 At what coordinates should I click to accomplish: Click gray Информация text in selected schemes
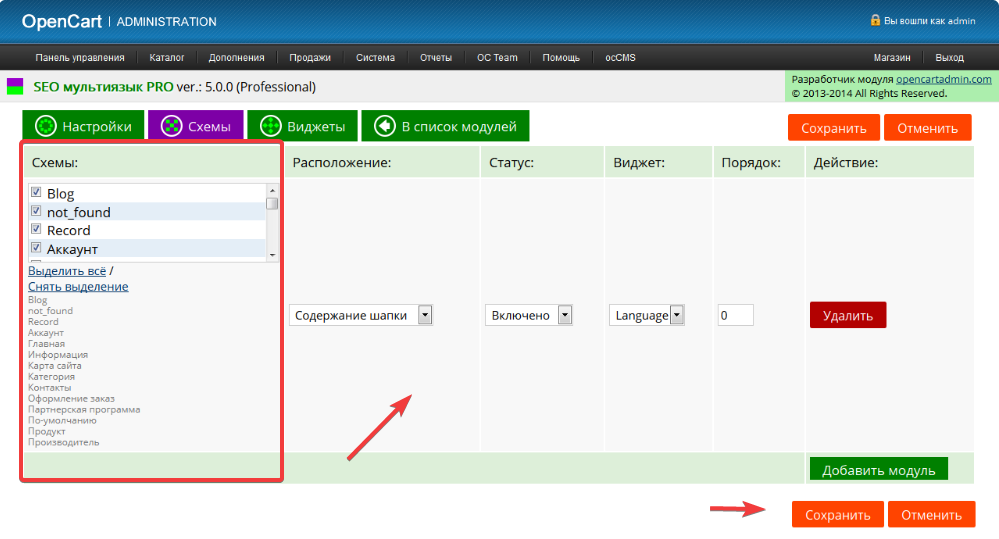[x=57, y=354]
